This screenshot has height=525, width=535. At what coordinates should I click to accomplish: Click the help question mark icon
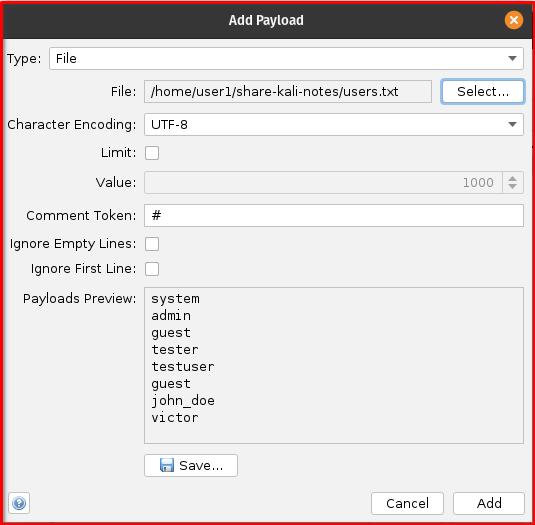19,503
